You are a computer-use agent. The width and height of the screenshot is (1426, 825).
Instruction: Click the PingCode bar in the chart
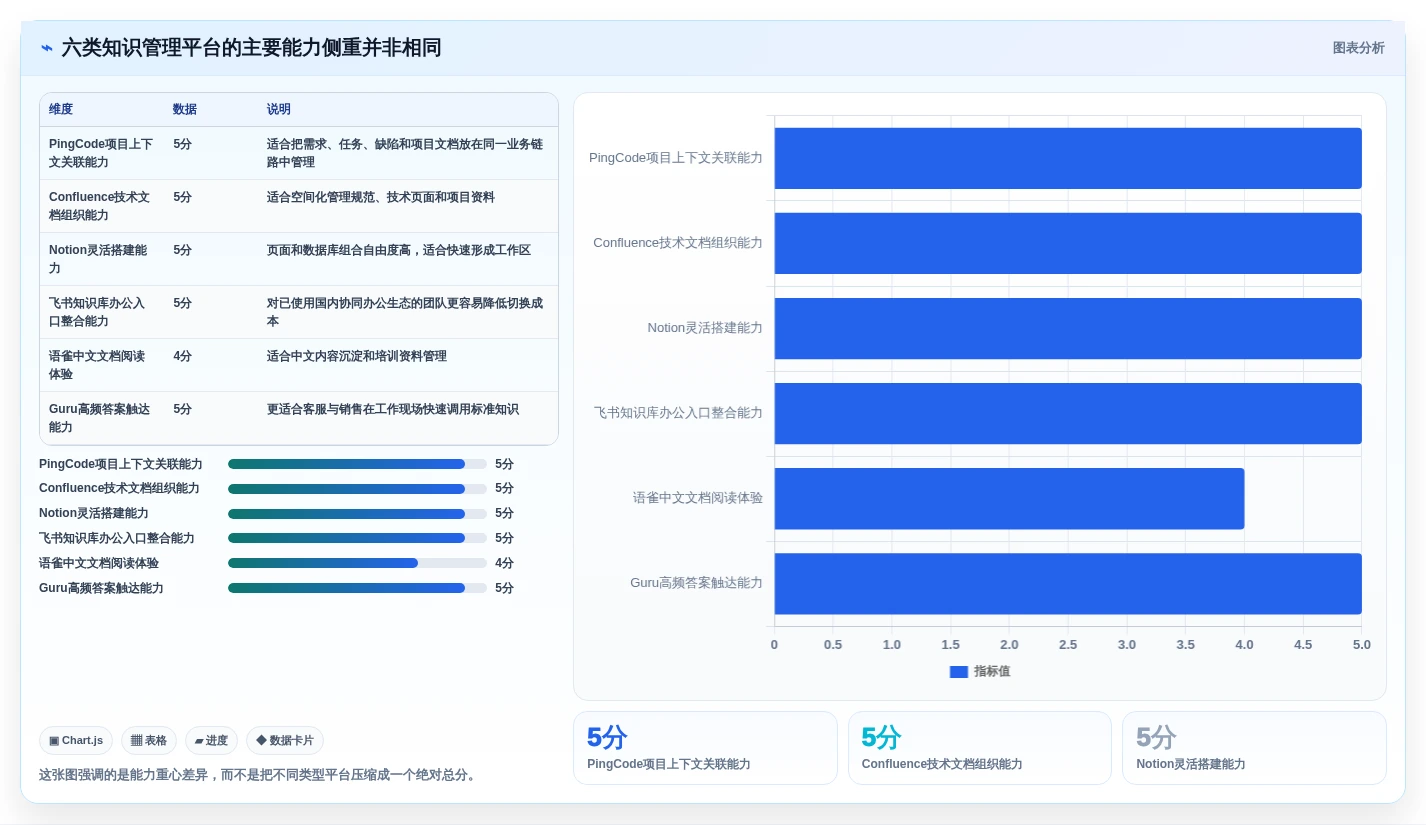point(1068,158)
